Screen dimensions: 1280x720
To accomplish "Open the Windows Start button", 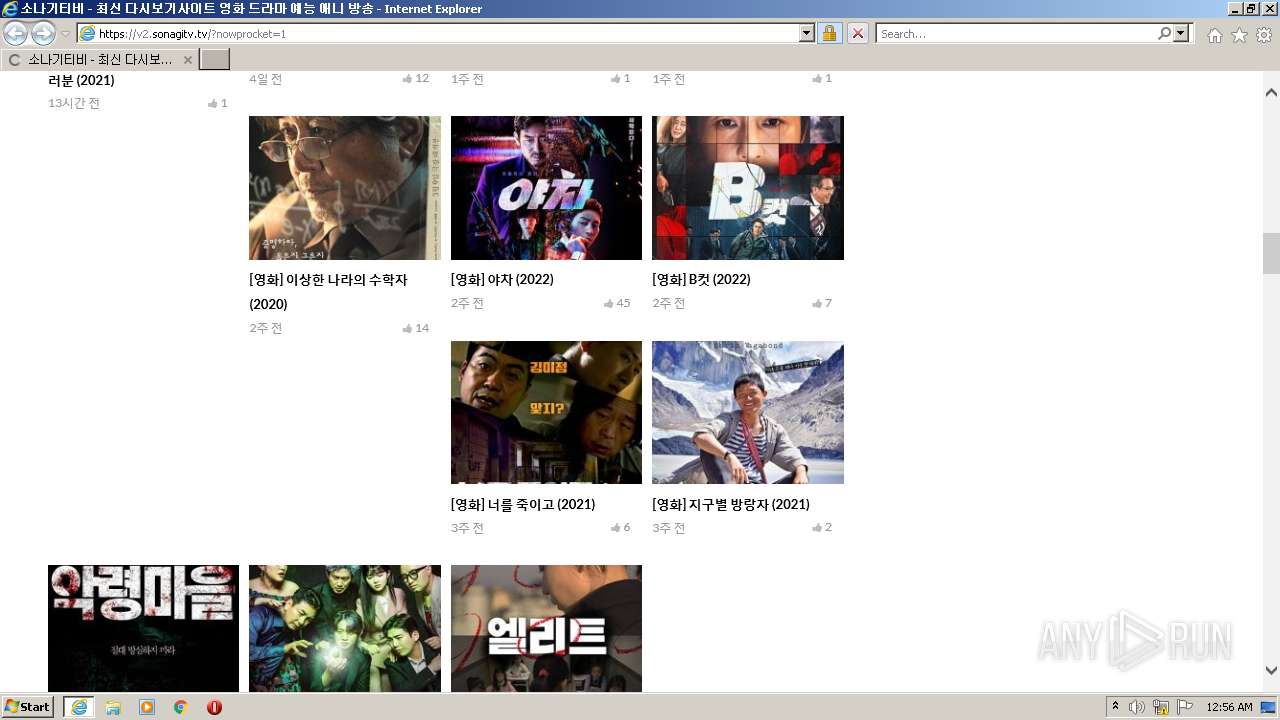I will click(28, 707).
